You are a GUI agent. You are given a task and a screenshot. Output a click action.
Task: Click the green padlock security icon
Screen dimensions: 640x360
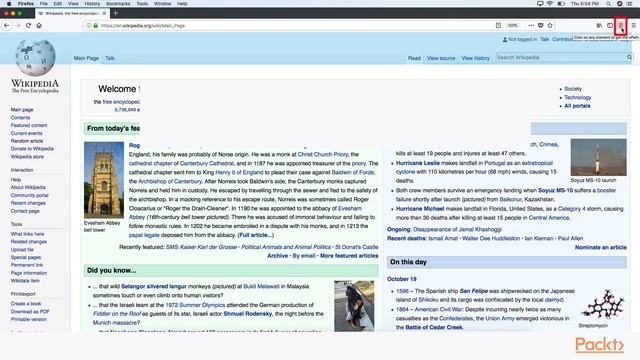96,25
